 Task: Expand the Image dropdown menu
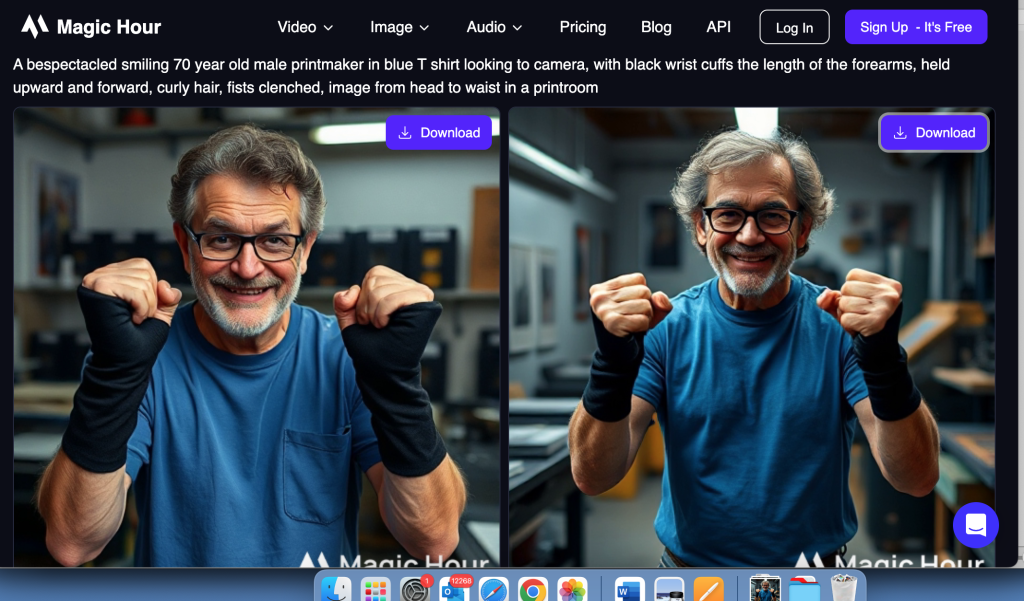[399, 27]
